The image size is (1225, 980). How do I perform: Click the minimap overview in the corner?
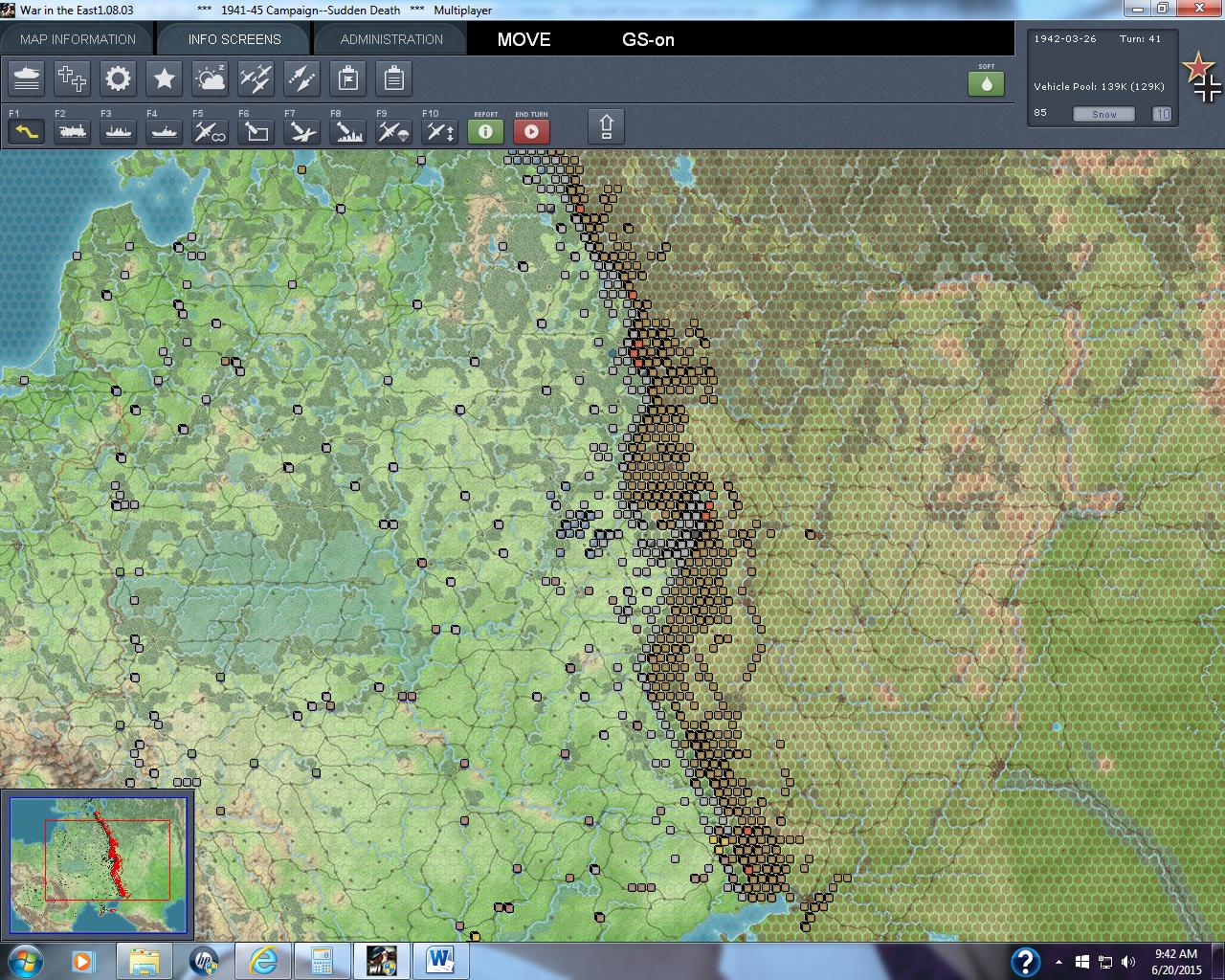point(98,865)
